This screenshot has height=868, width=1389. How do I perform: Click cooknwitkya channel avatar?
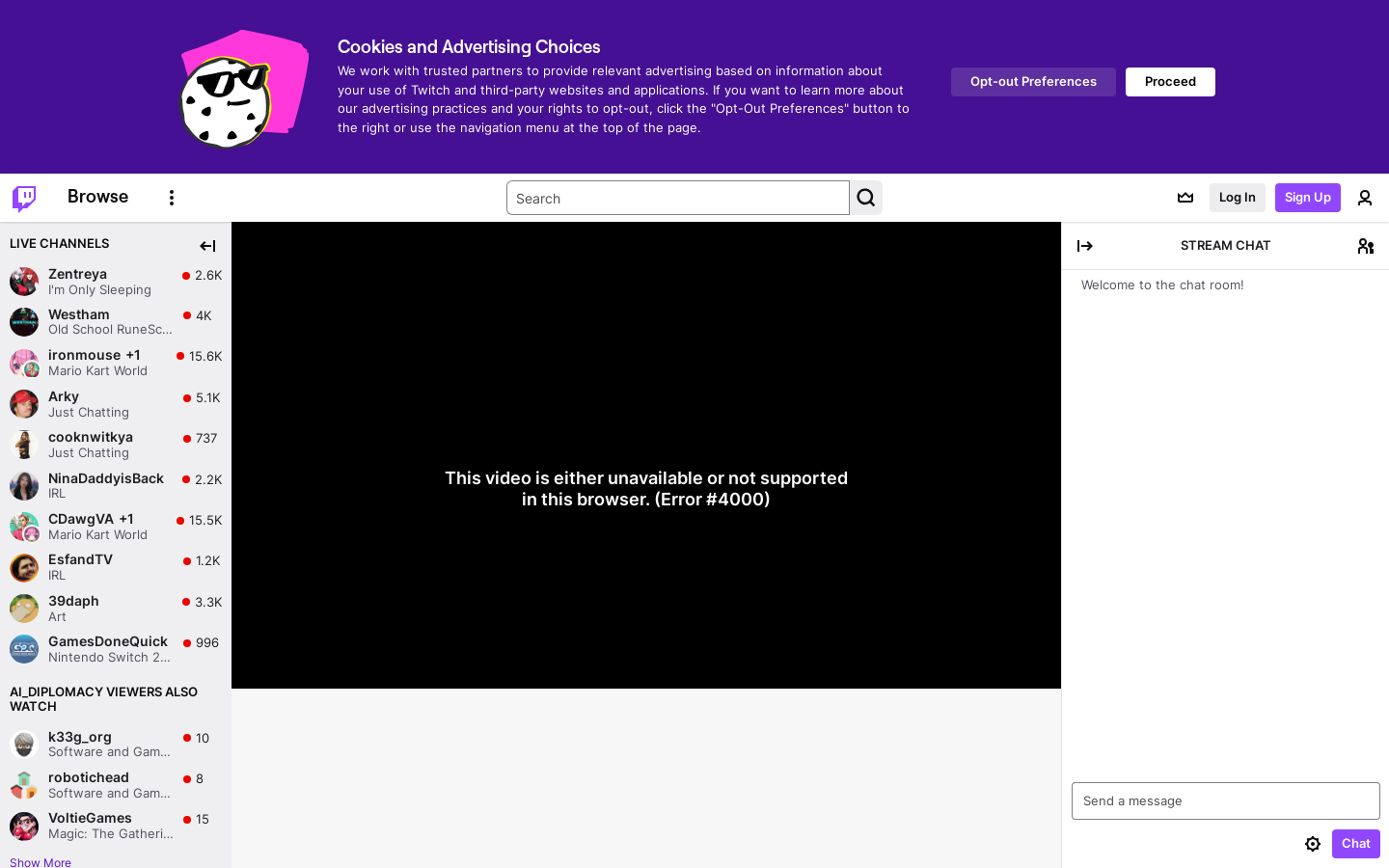24,445
